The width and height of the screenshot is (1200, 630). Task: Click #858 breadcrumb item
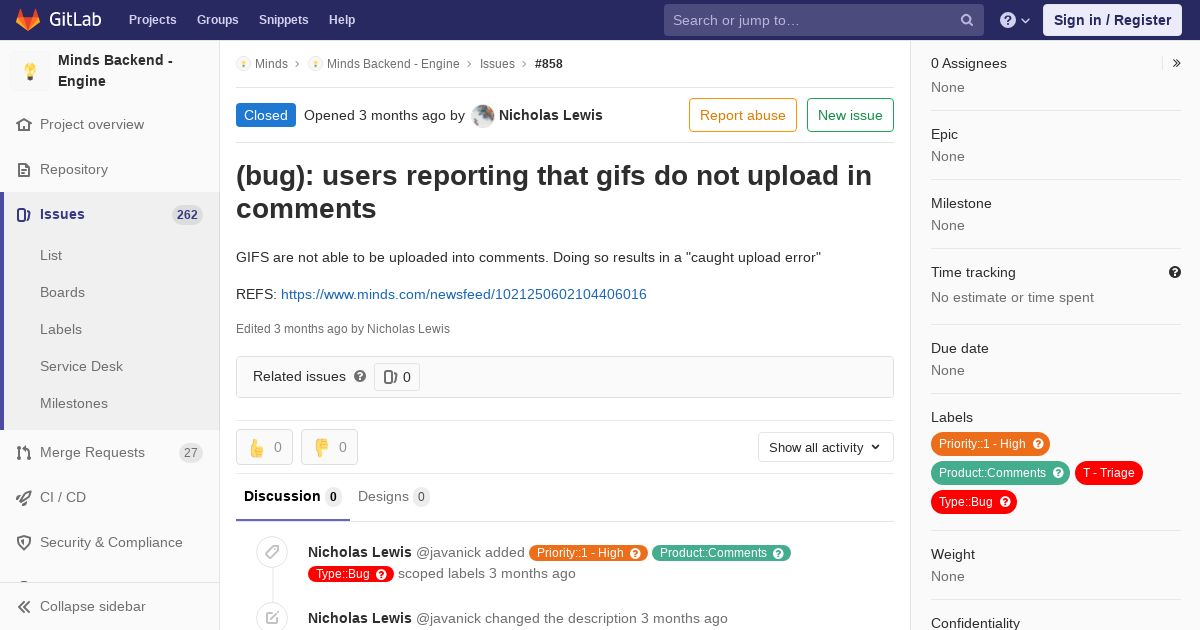click(x=549, y=64)
